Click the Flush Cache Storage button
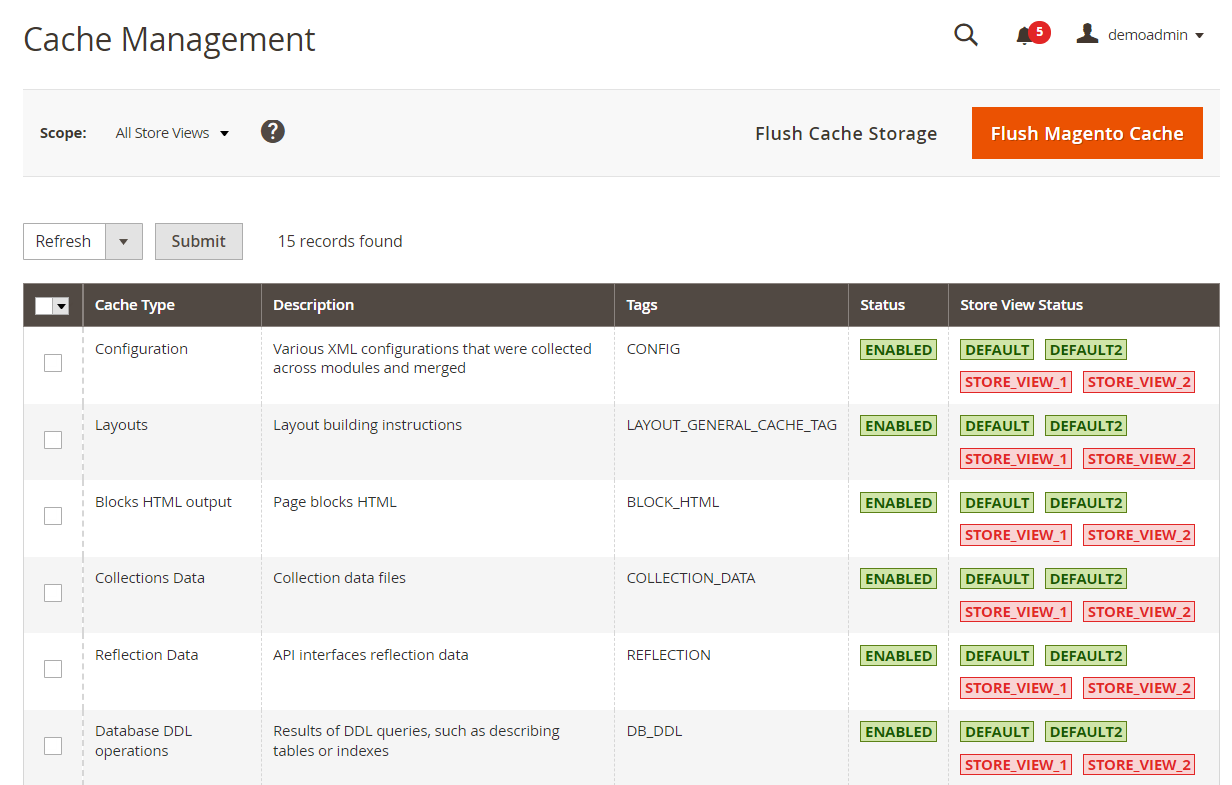The height and width of the screenshot is (785, 1232). point(846,133)
